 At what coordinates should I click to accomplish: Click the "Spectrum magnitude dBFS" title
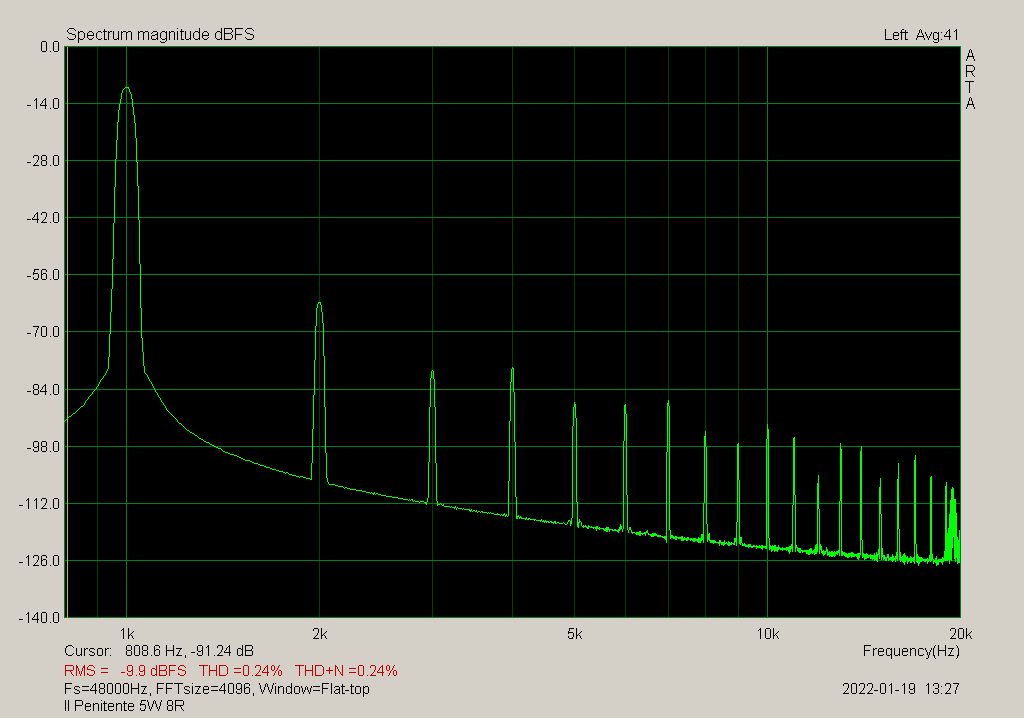click(160, 35)
